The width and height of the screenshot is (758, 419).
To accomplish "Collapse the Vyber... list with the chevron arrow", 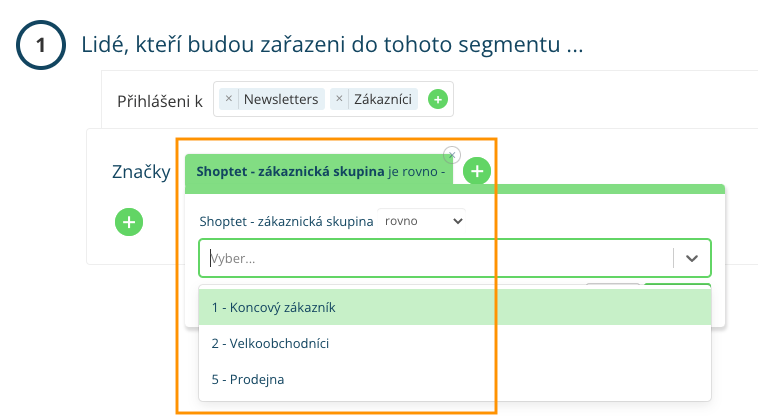I will pos(692,258).
